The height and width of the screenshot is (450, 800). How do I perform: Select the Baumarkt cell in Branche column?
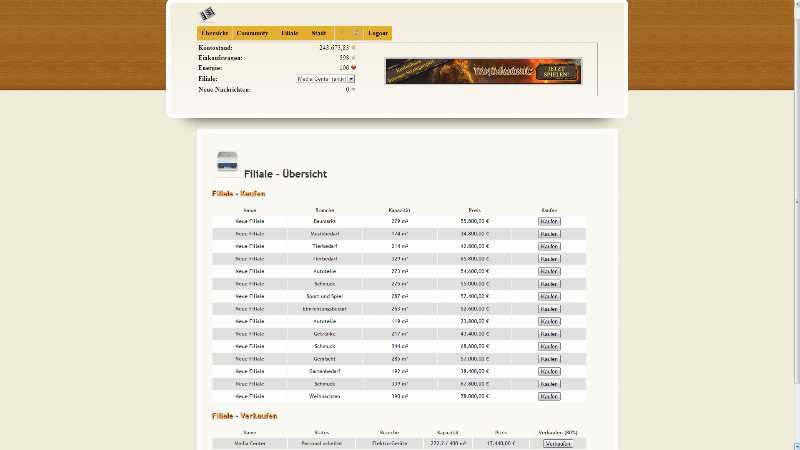click(x=324, y=221)
